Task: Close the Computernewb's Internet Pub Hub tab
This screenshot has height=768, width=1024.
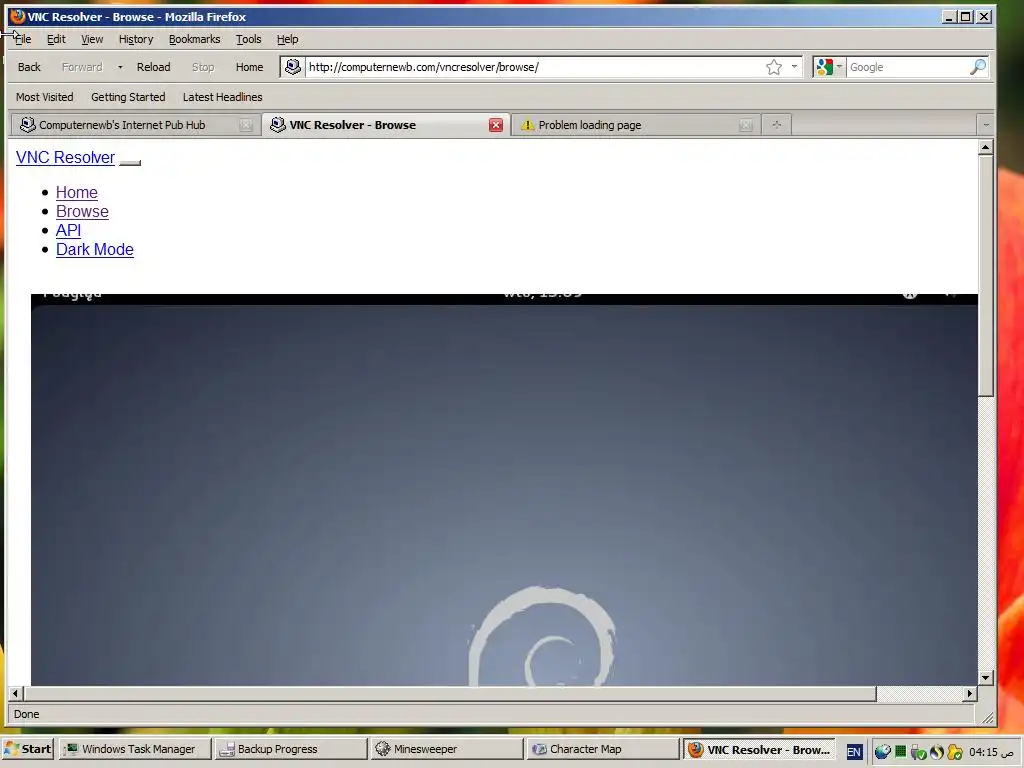Action: [246, 125]
